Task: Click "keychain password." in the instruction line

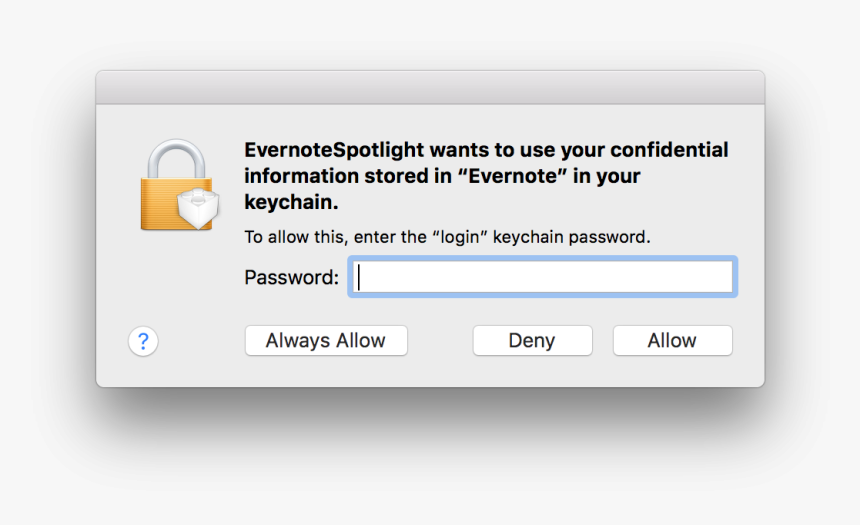Action: coord(572,238)
